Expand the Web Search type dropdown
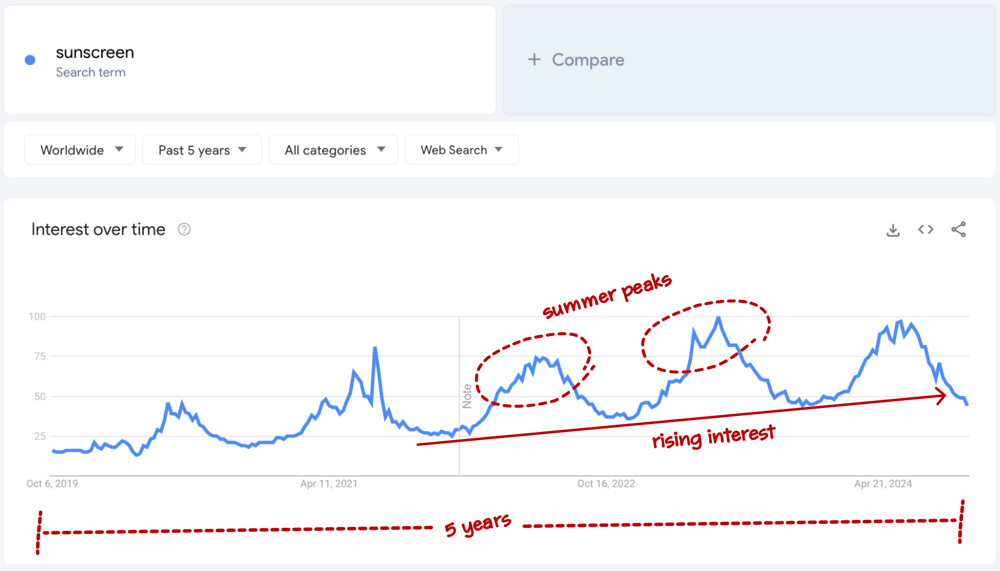The height and width of the screenshot is (571, 1000). 461,150
